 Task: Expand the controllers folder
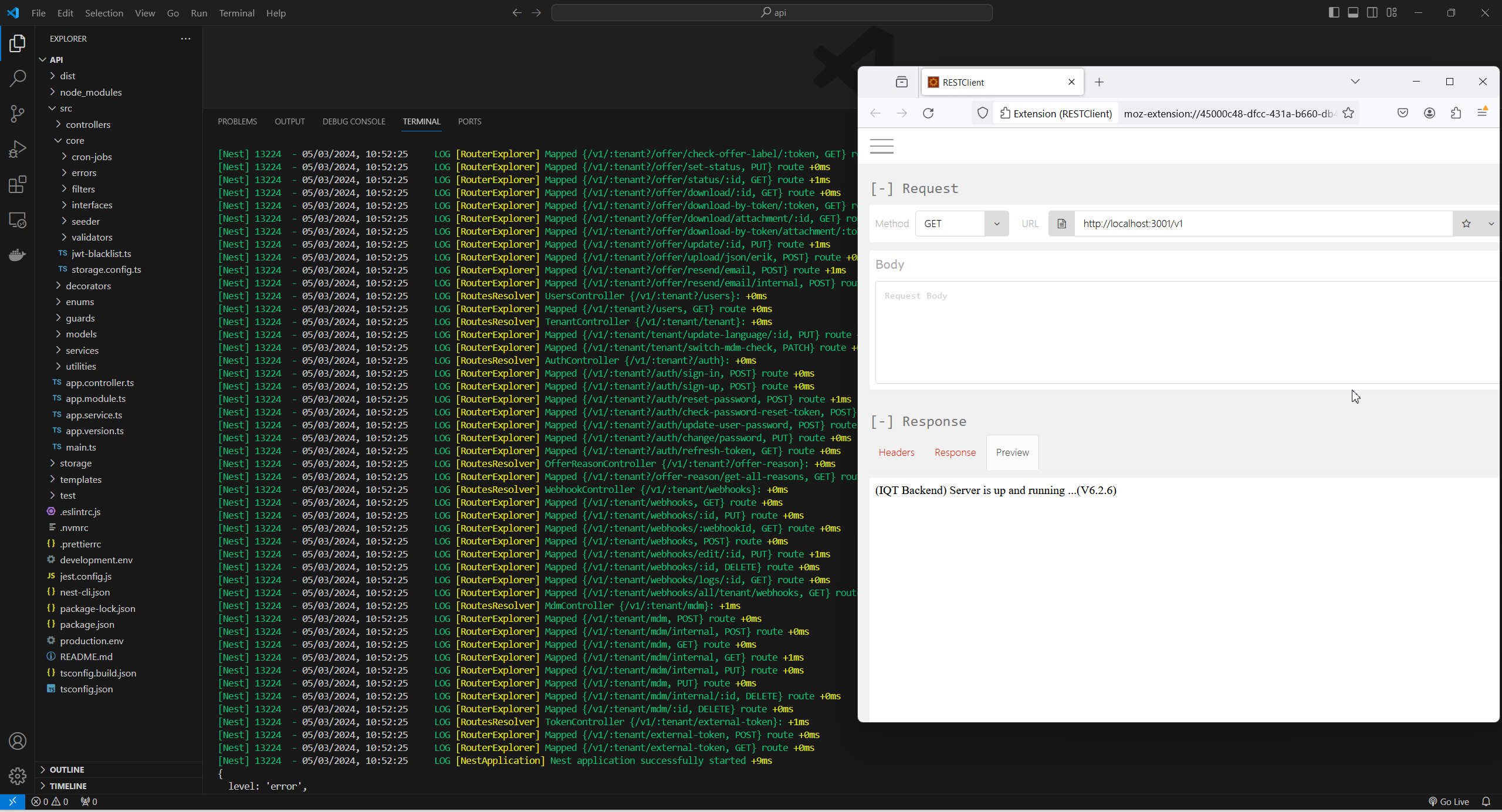tap(88, 124)
